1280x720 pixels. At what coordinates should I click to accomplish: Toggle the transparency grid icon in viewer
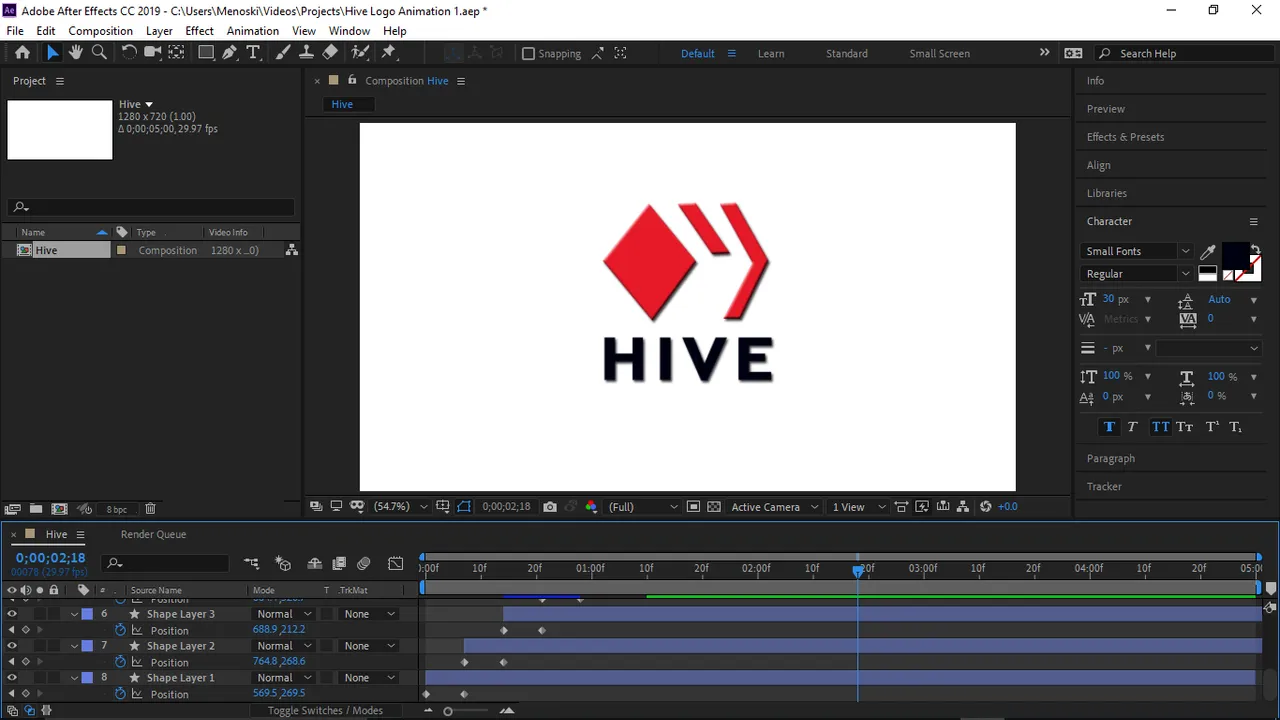pyautogui.click(x=714, y=507)
